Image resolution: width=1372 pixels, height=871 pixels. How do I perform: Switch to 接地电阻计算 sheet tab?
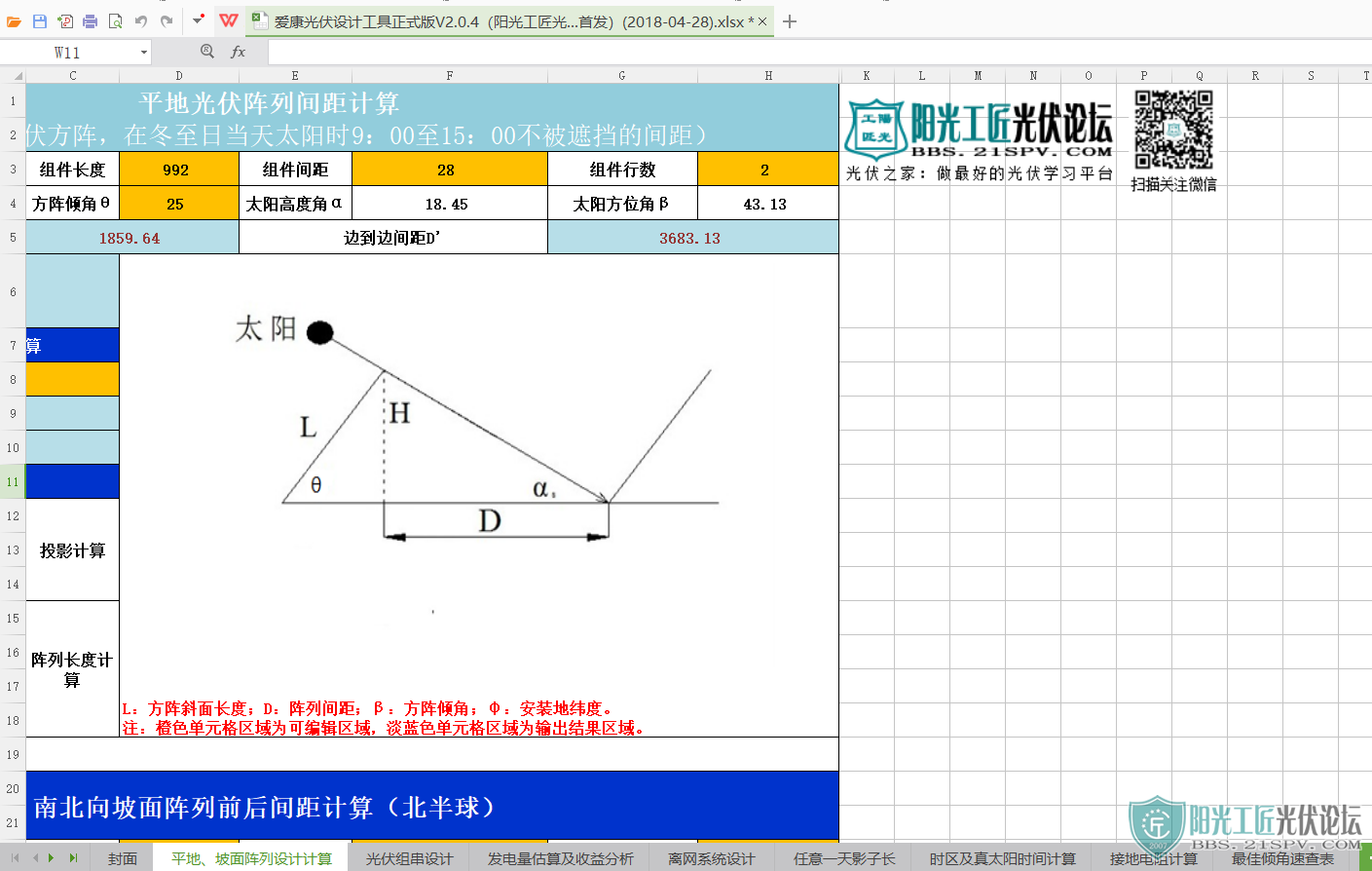click(x=1154, y=858)
